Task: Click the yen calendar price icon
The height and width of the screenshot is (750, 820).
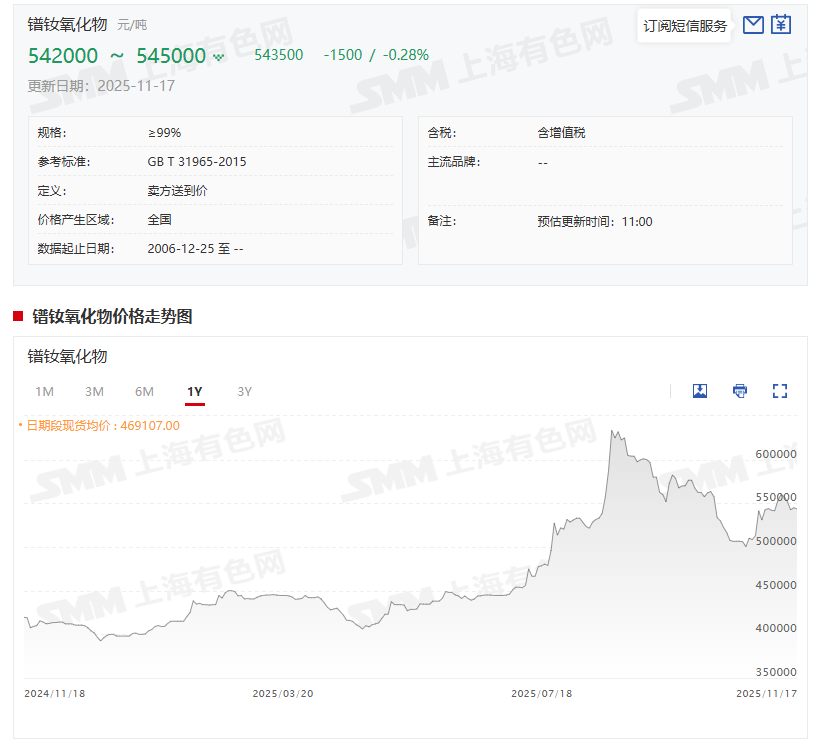Action: click(x=781, y=24)
